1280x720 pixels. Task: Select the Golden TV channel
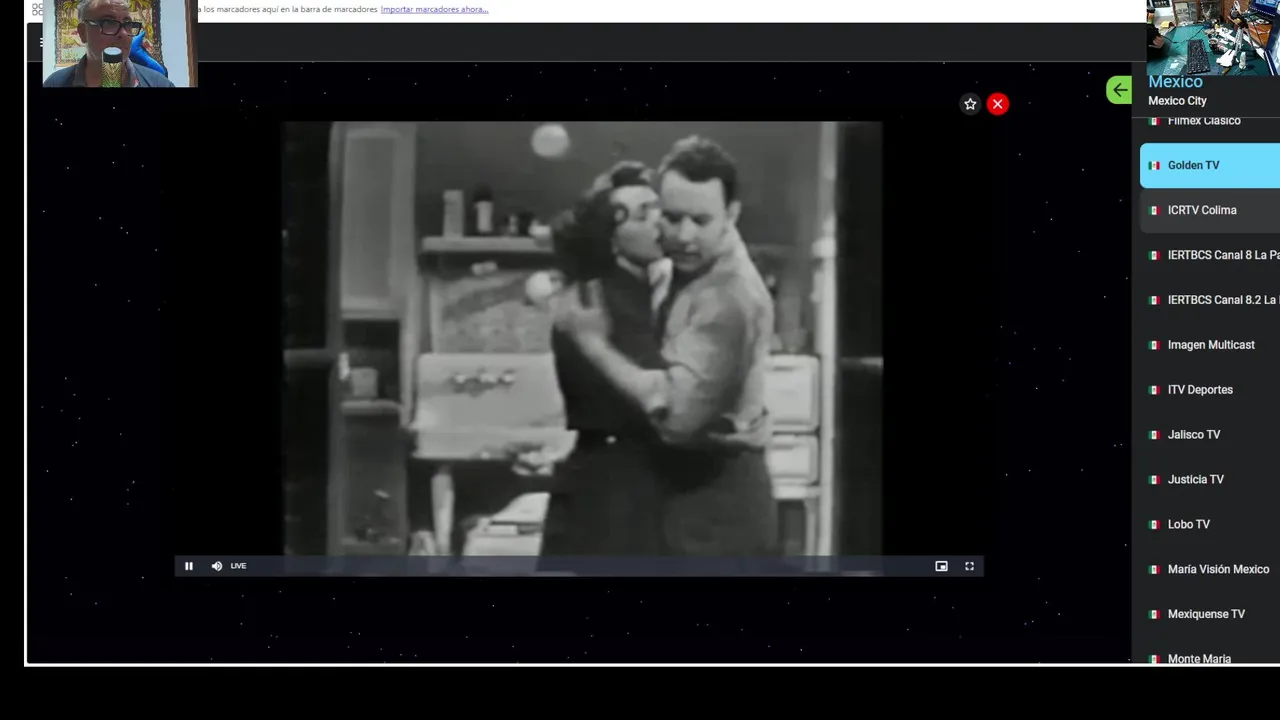pos(1210,166)
